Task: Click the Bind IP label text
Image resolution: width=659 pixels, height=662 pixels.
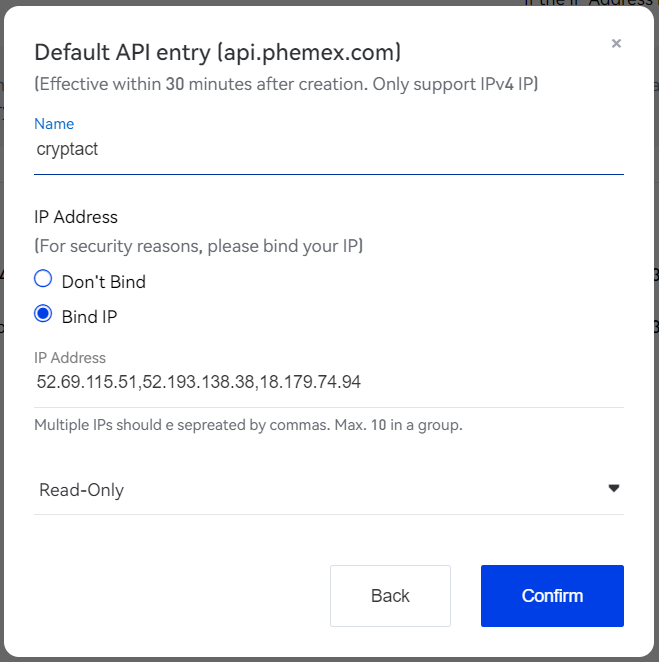Action: click(x=89, y=317)
